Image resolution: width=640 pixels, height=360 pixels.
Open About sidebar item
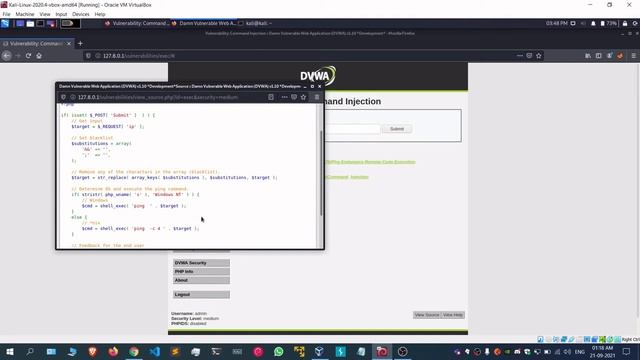tap(201, 280)
